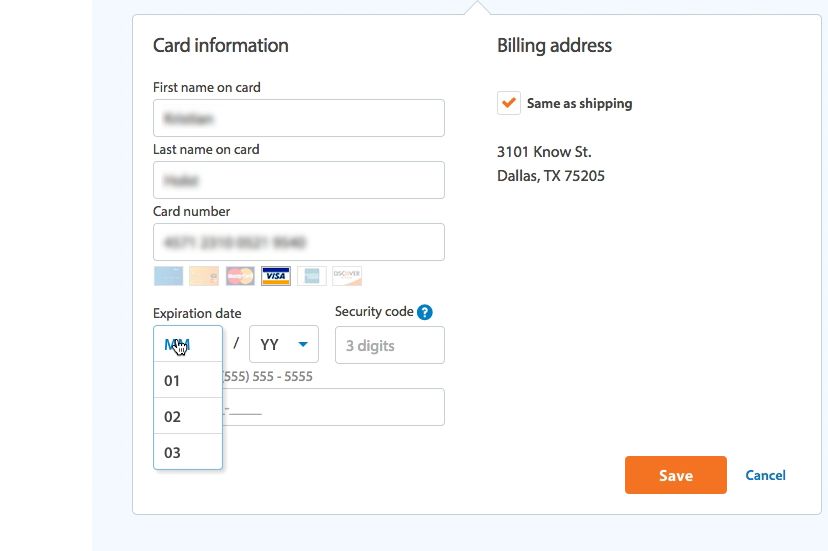The width and height of the screenshot is (828, 551).
Task: Collapse the MM expiration month dropdown
Action: (188, 344)
